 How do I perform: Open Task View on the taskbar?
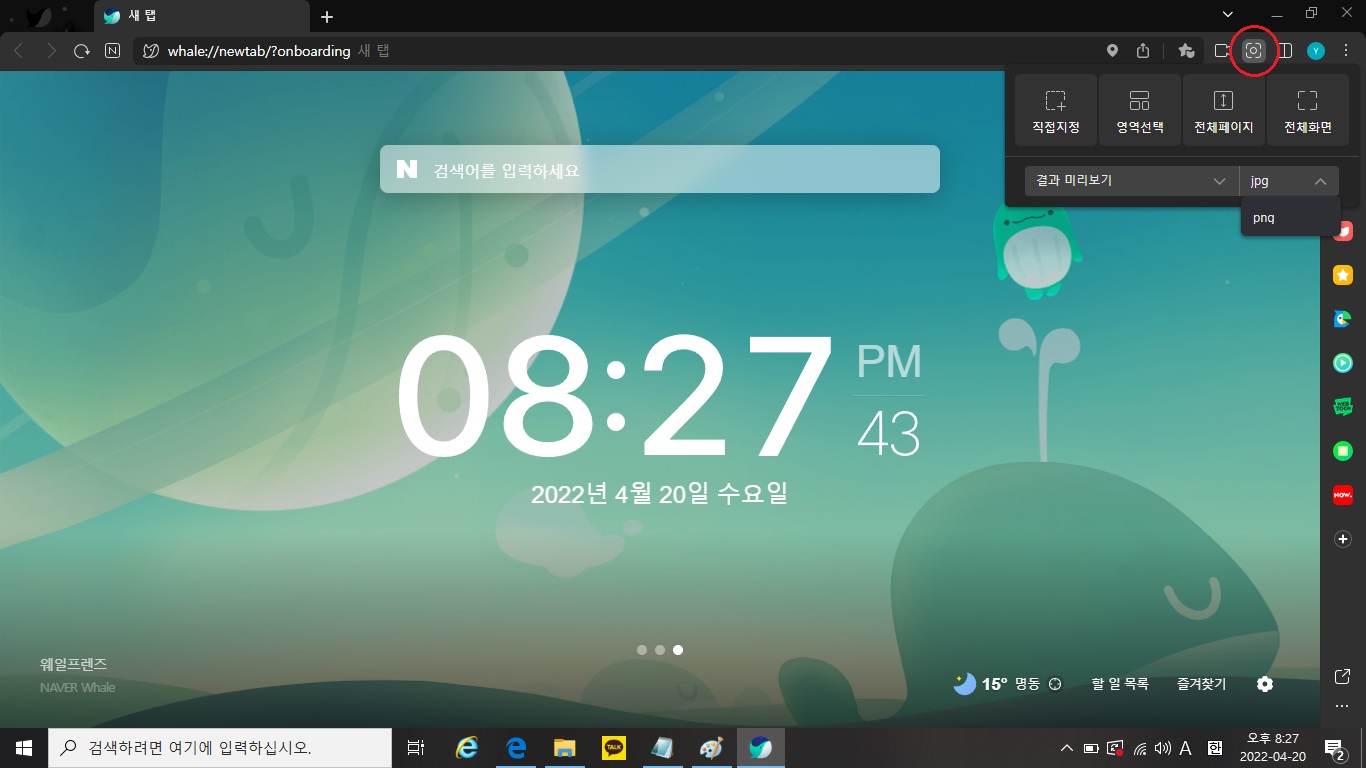point(416,748)
